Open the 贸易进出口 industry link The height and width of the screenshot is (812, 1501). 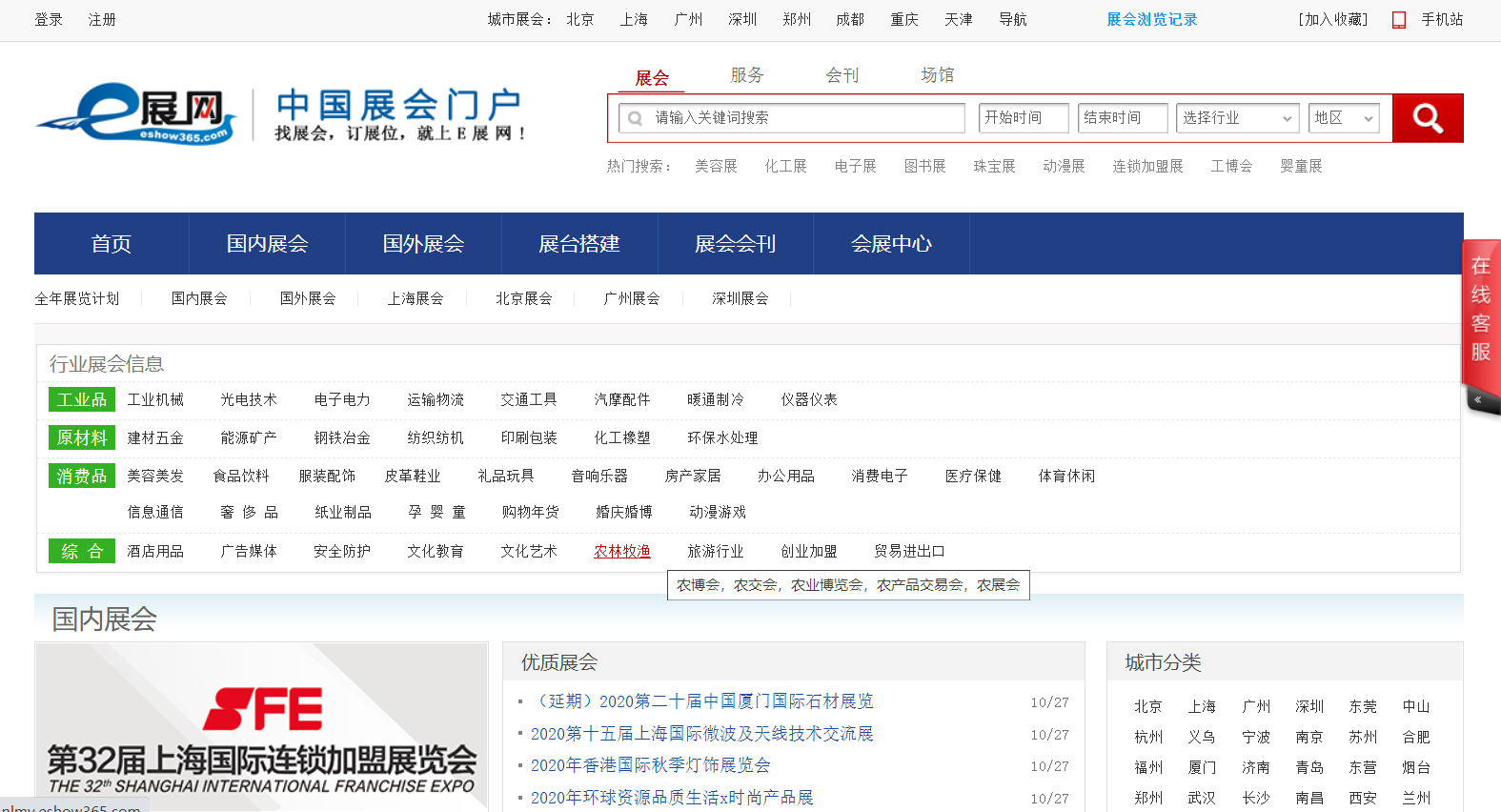[909, 552]
